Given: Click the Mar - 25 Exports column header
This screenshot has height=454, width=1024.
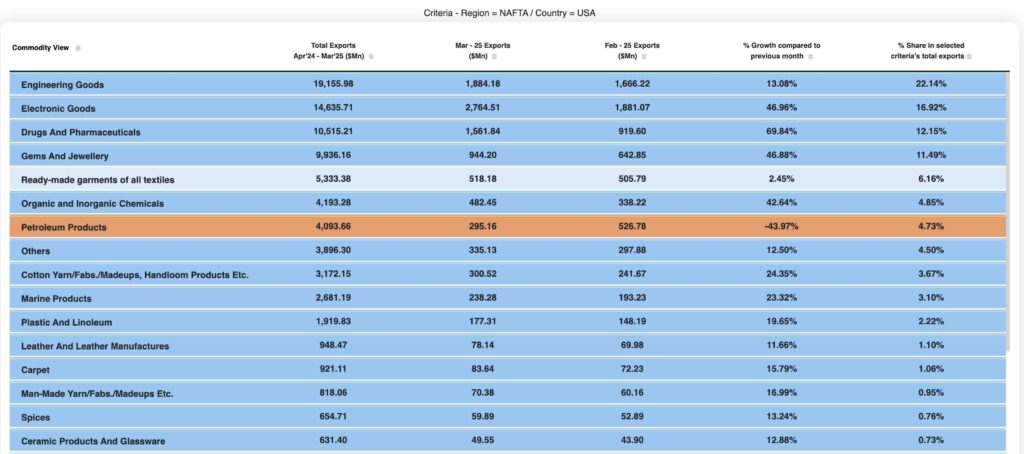Looking at the screenshot, I should pyautogui.click(x=483, y=51).
